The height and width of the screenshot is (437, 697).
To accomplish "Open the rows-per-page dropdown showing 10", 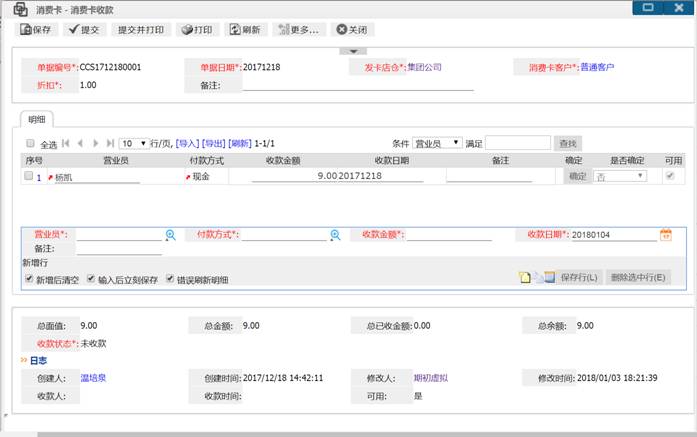I will point(134,143).
